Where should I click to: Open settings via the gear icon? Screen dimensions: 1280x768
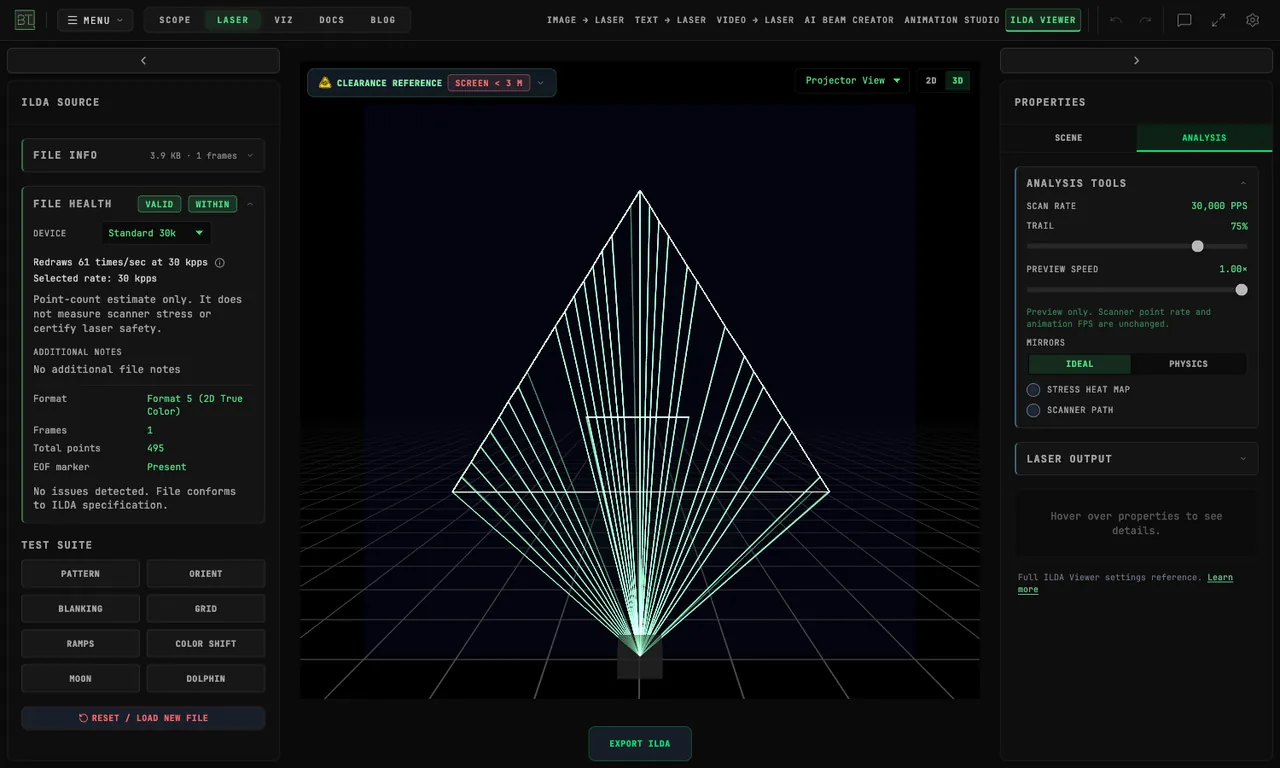tap(1252, 20)
